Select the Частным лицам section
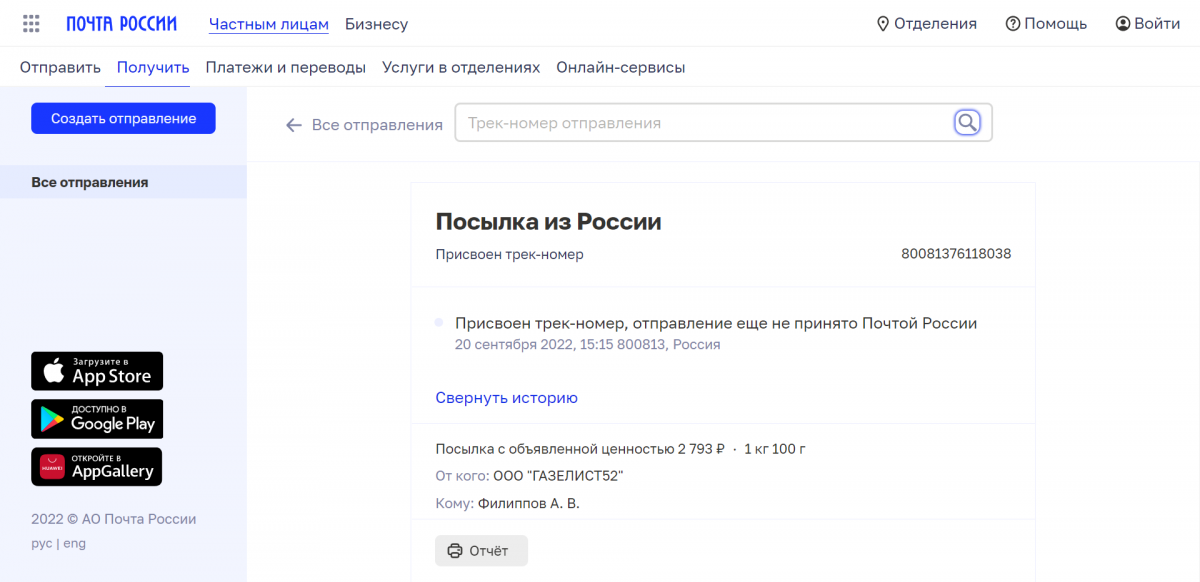The image size is (1200, 582). [268, 24]
